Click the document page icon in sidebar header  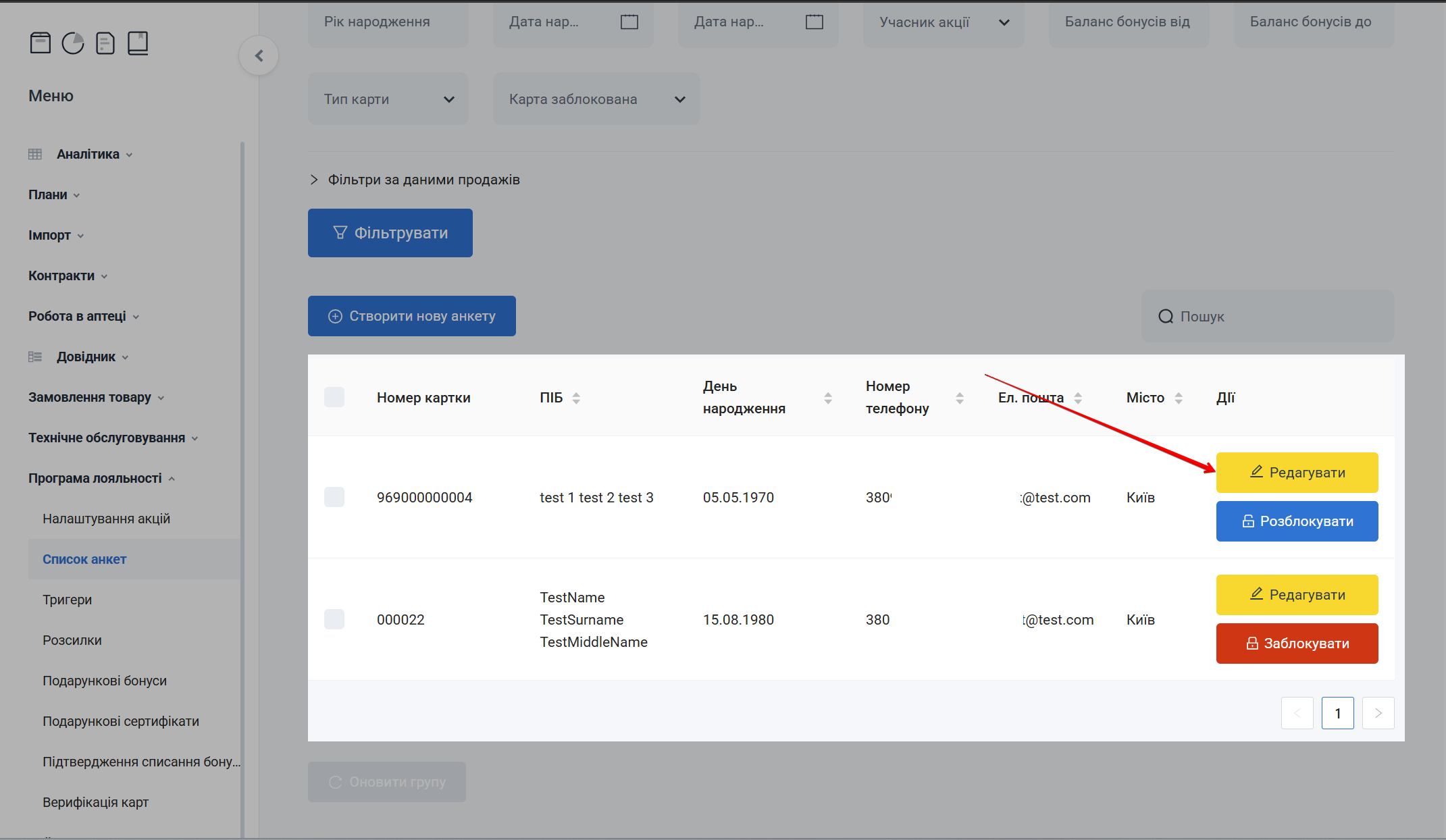pyautogui.click(x=105, y=43)
